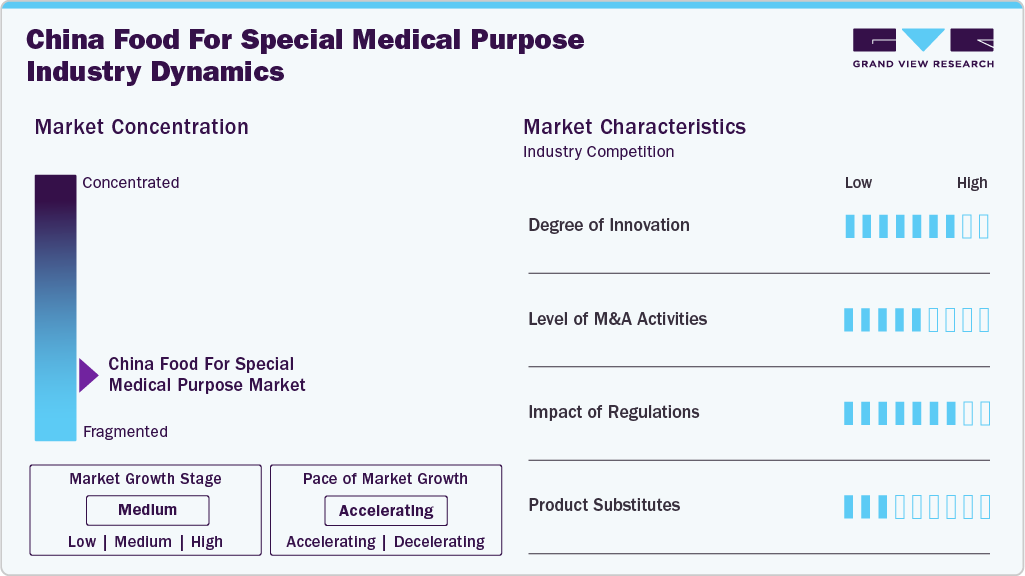This screenshot has width=1025, height=576.
Task: Click the China Food For Special Medical Purpose Market label
Action: click(x=207, y=374)
